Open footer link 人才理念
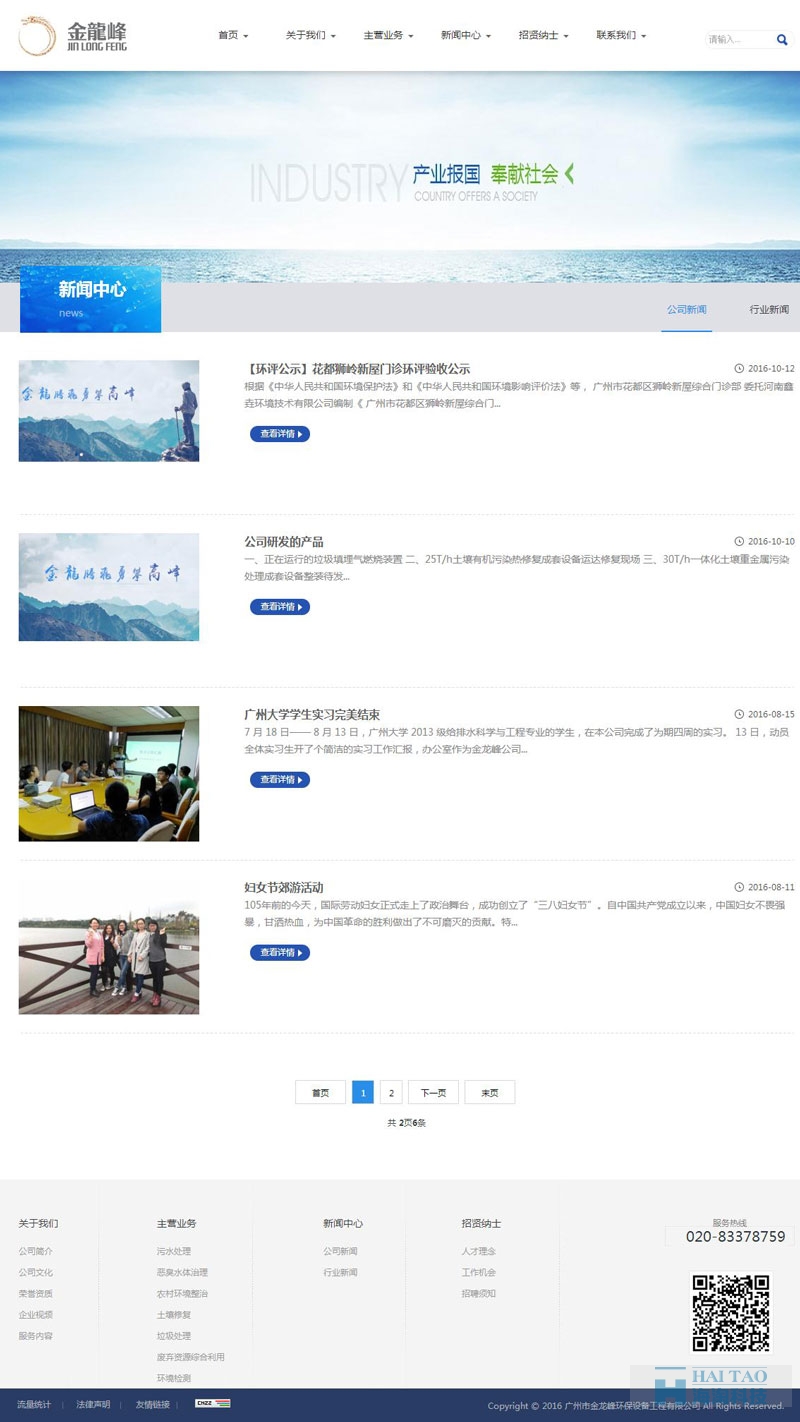 pyautogui.click(x=479, y=1252)
